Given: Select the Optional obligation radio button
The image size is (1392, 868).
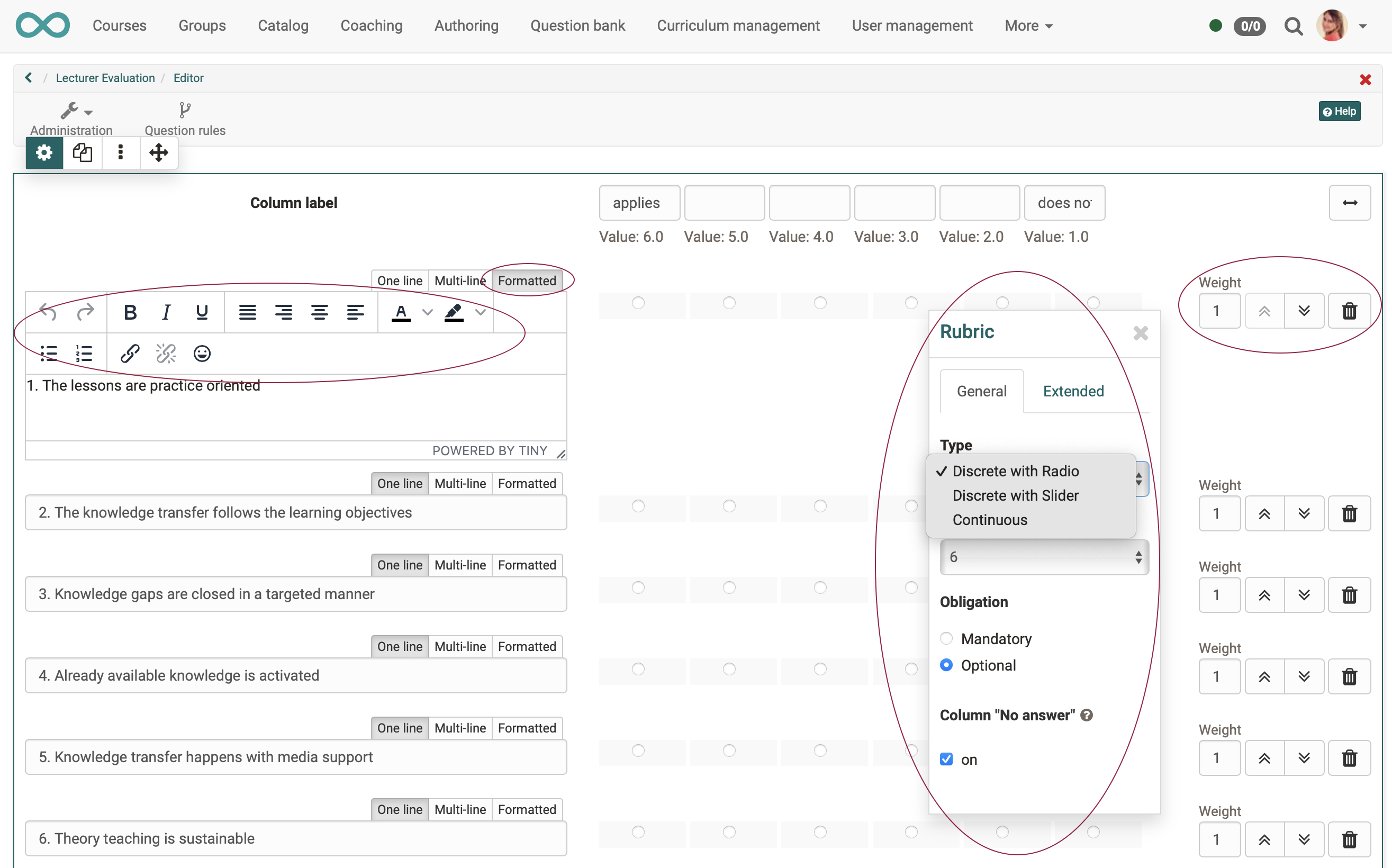Looking at the screenshot, I should pos(946,665).
